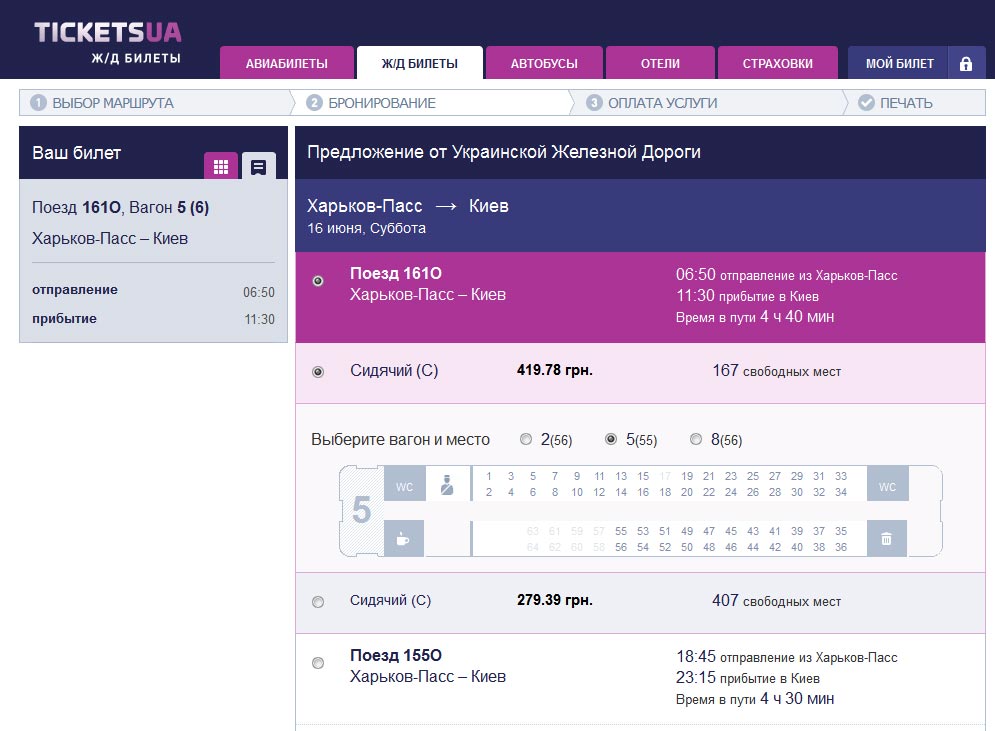This screenshot has height=731, width=995.
Task: Go back to Выбор маршрута step
Action: 112,103
